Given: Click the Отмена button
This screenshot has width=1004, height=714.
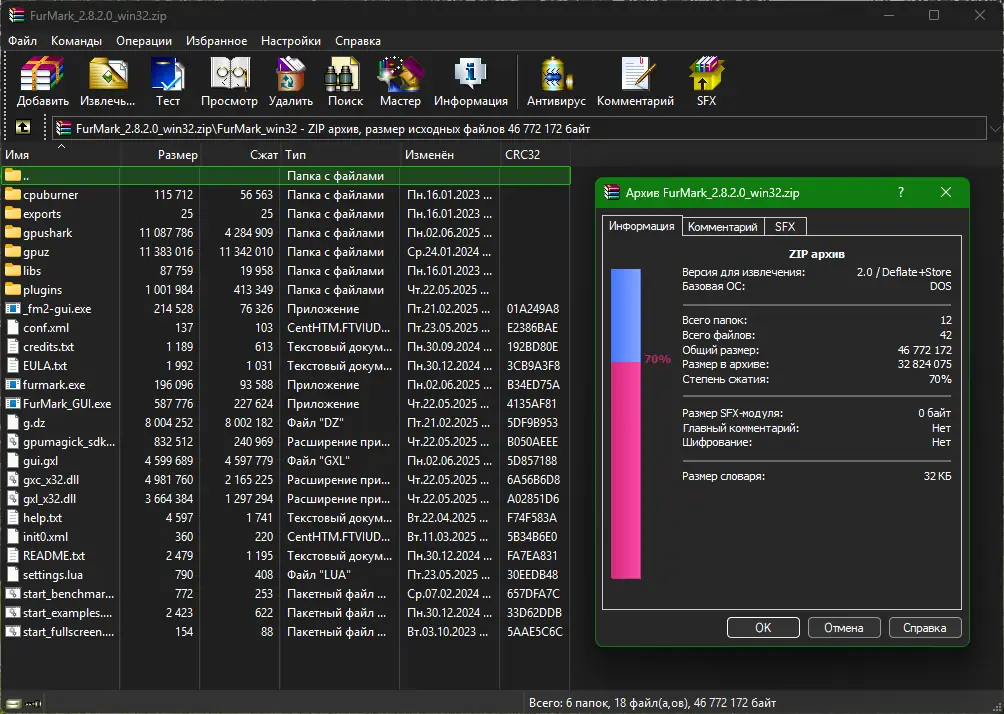Looking at the screenshot, I should (x=844, y=628).
